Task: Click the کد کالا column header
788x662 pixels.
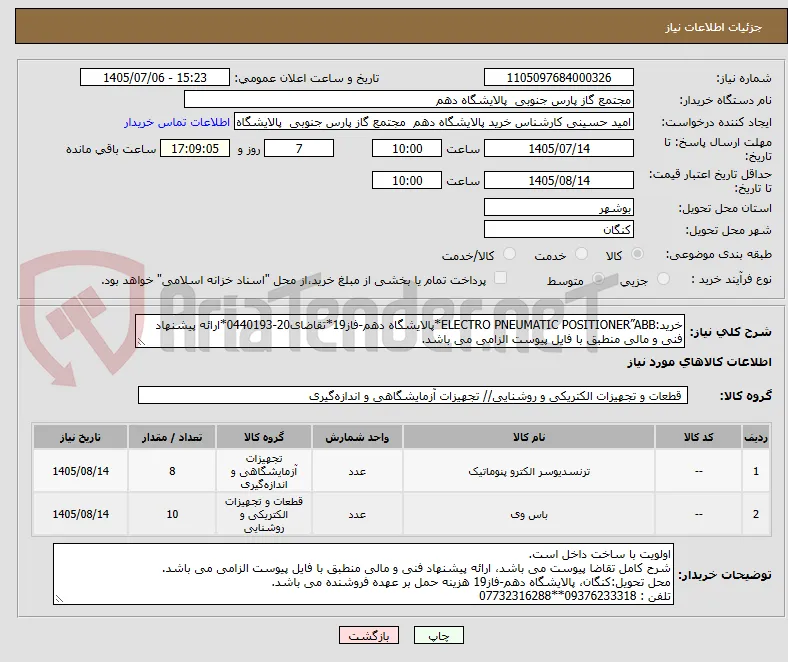Action: 698,437
